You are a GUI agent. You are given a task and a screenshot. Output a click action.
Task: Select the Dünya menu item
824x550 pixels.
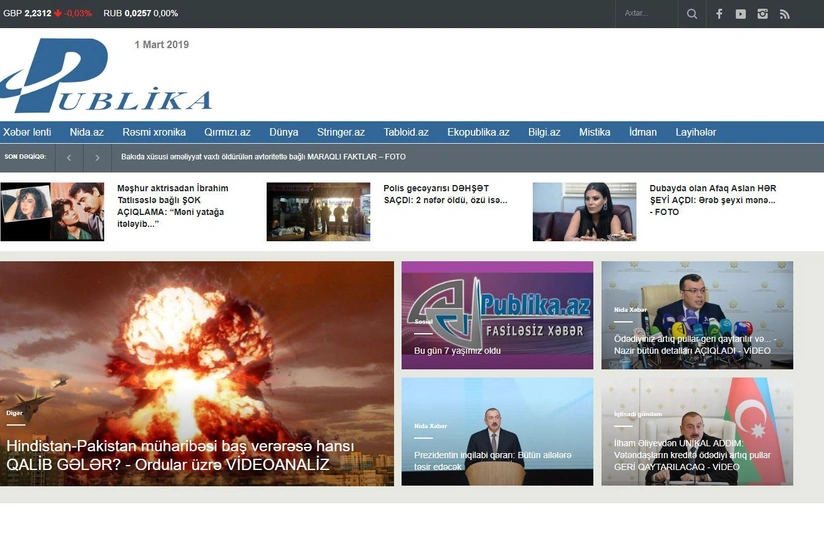[x=284, y=132]
